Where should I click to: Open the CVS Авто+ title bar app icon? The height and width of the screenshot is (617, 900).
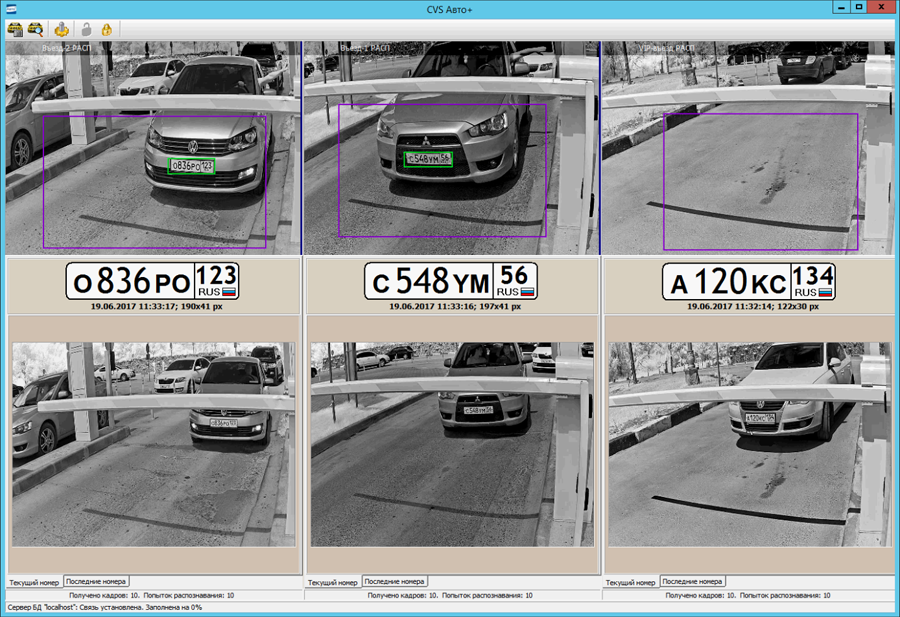click(x=10, y=8)
